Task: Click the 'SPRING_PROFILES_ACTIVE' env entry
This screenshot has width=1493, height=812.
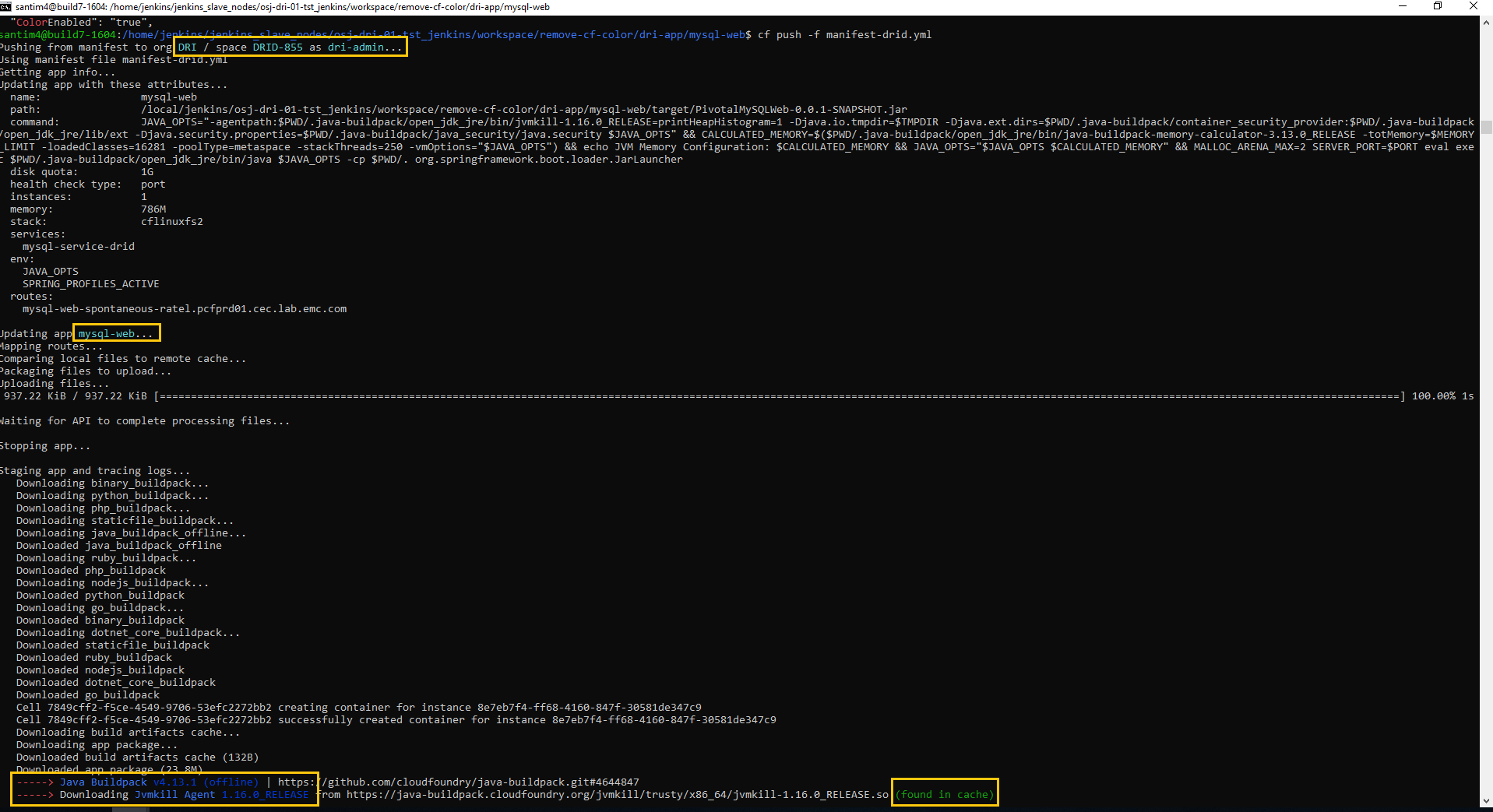Action: [x=91, y=284]
